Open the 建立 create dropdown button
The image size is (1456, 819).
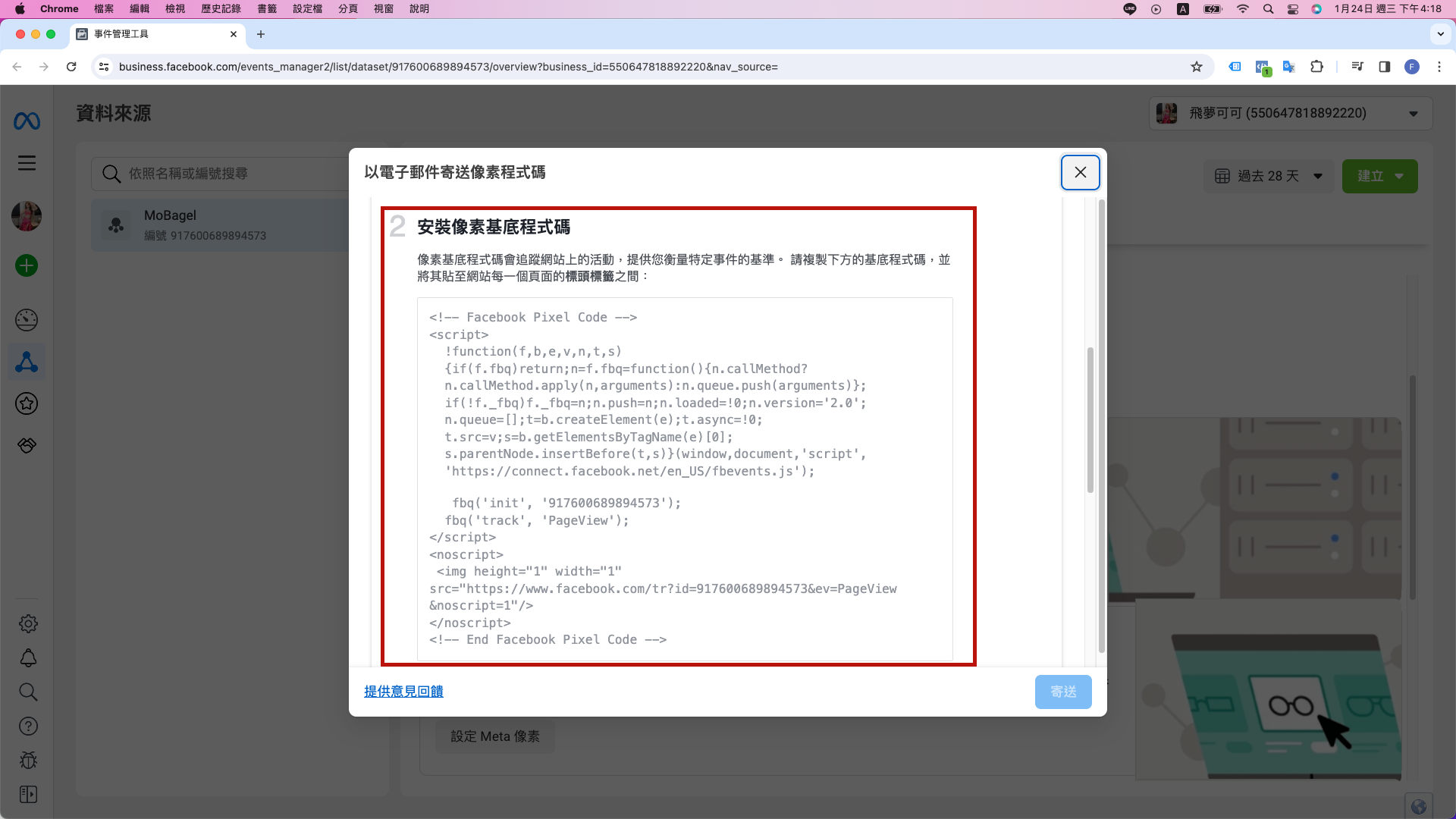(x=1379, y=176)
